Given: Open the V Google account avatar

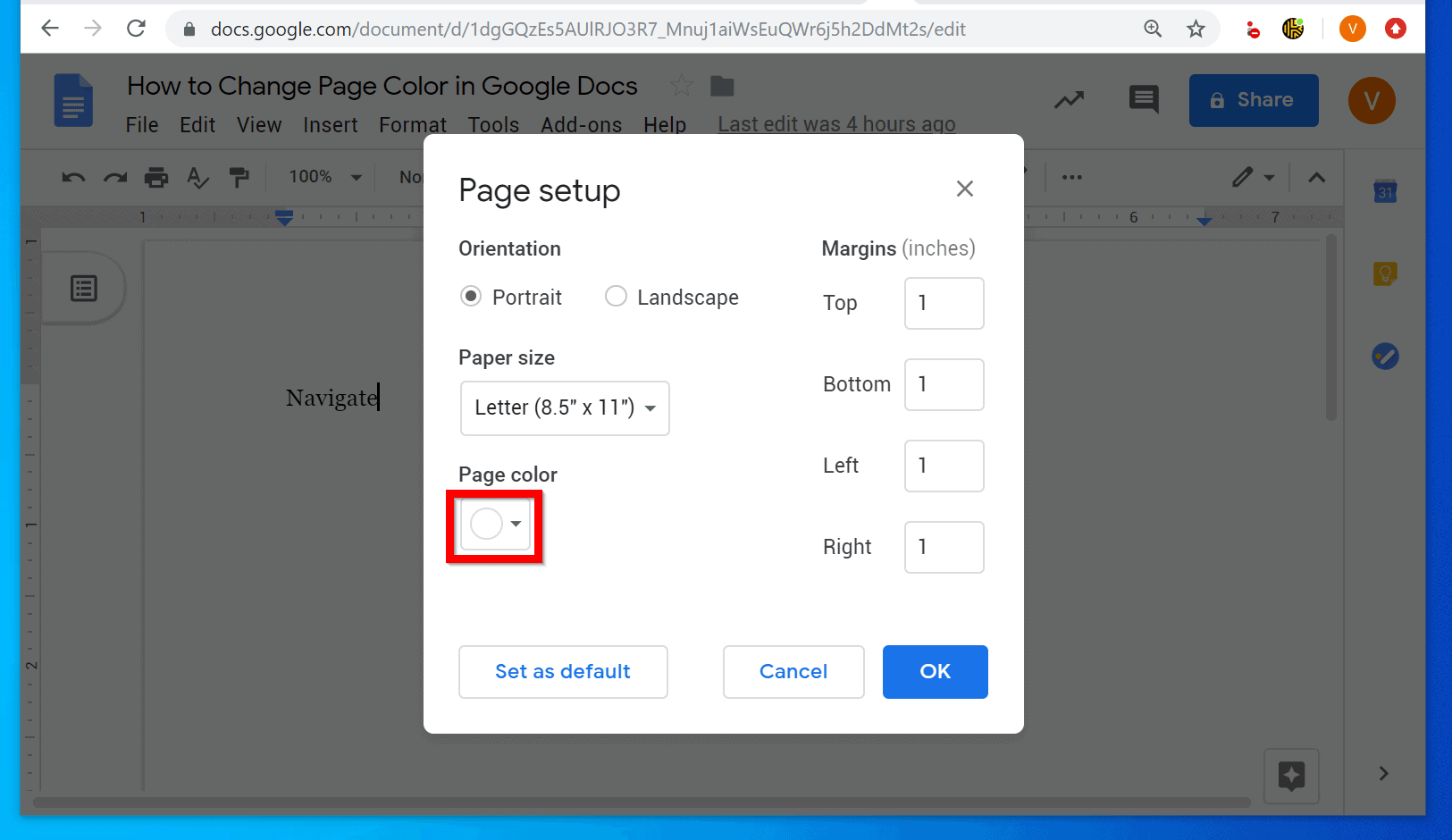Looking at the screenshot, I should point(1372,100).
